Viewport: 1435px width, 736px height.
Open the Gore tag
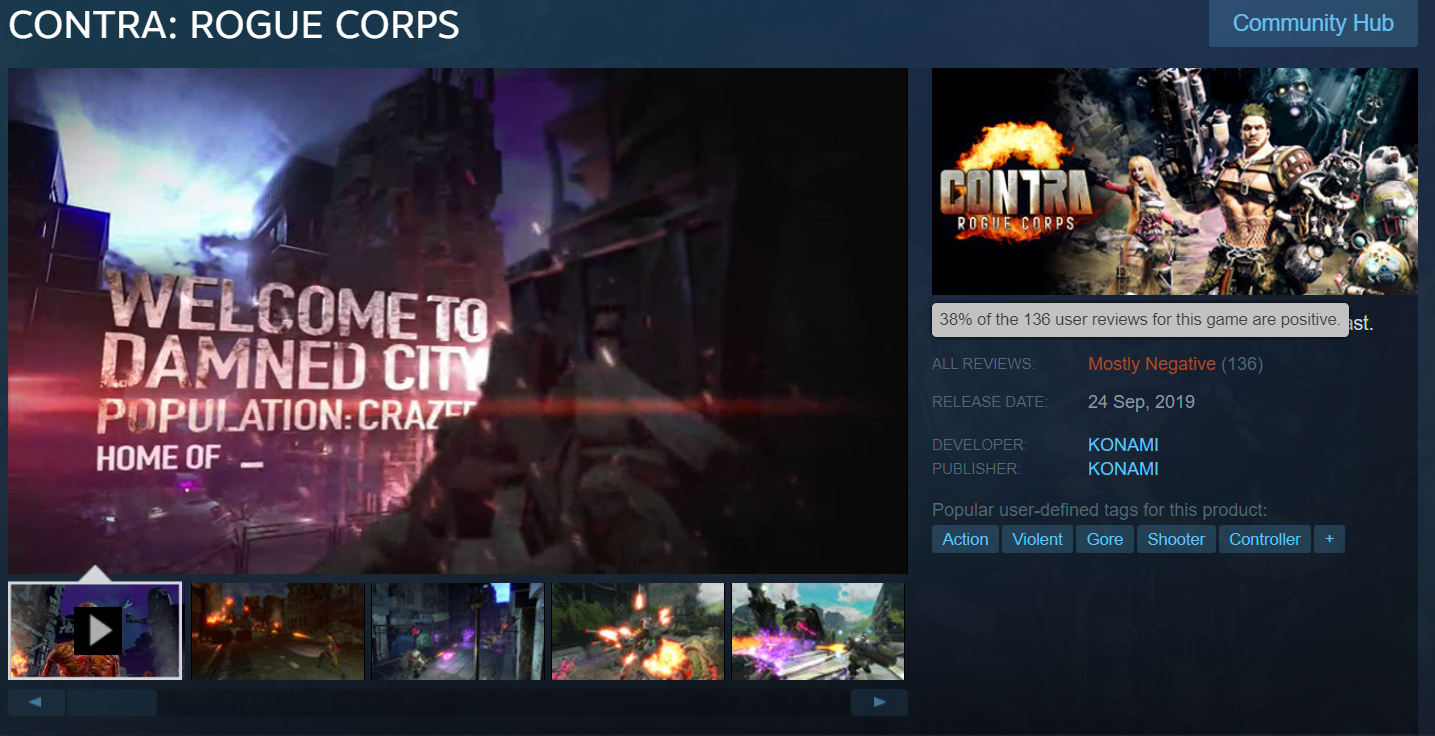1105,539
